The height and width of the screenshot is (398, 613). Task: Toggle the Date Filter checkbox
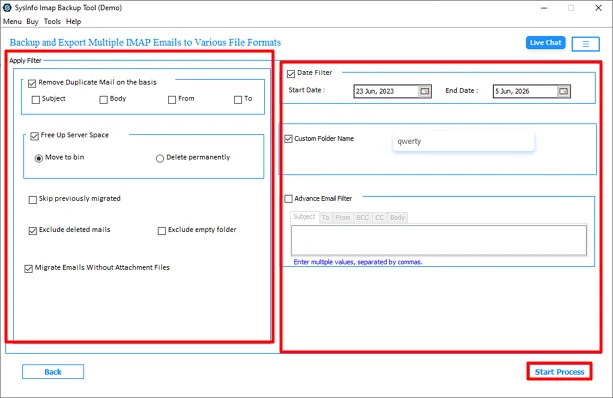[291, 74]
